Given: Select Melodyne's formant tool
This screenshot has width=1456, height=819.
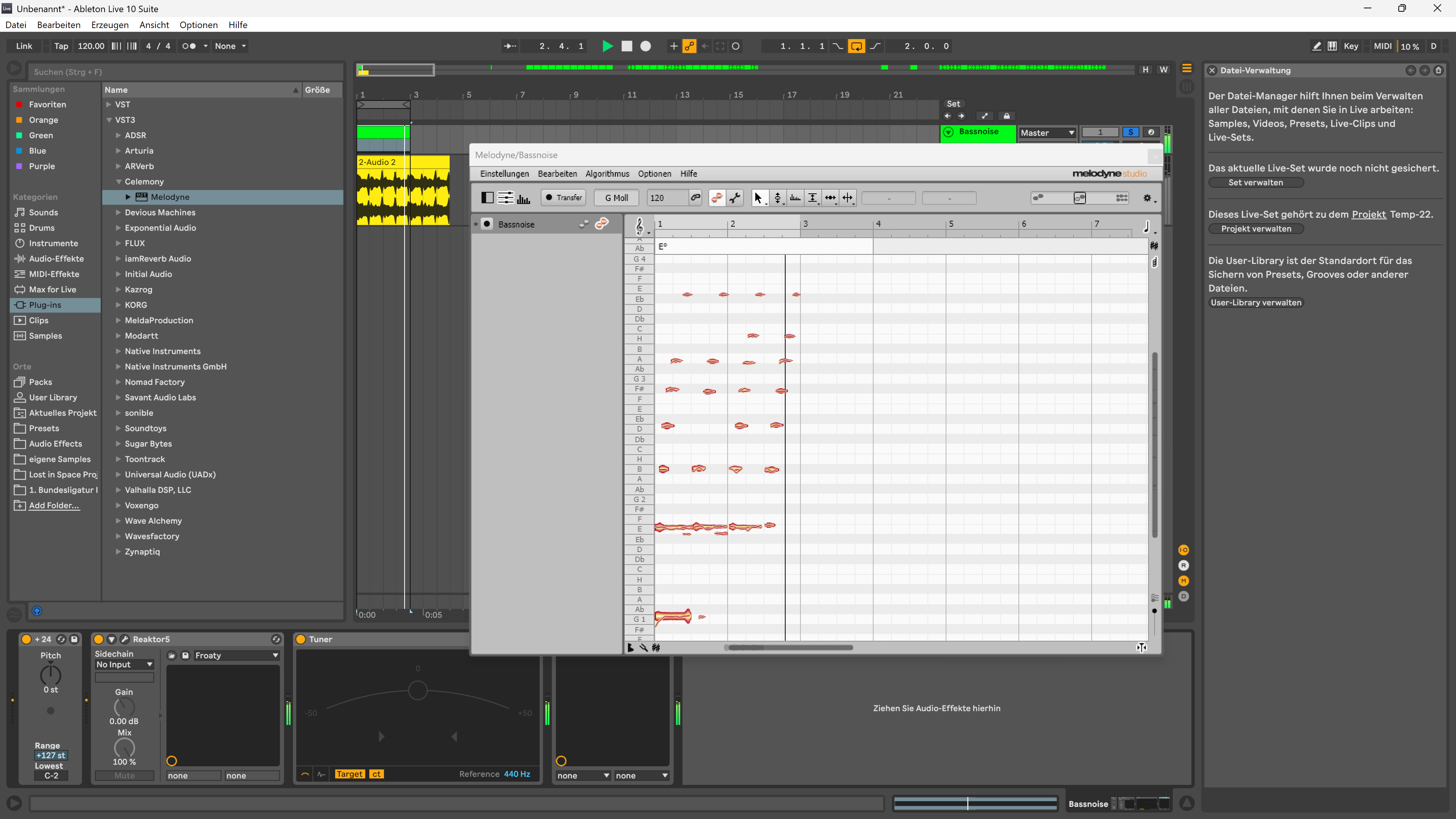Looking at the screenshot, I should coord(795,198).
